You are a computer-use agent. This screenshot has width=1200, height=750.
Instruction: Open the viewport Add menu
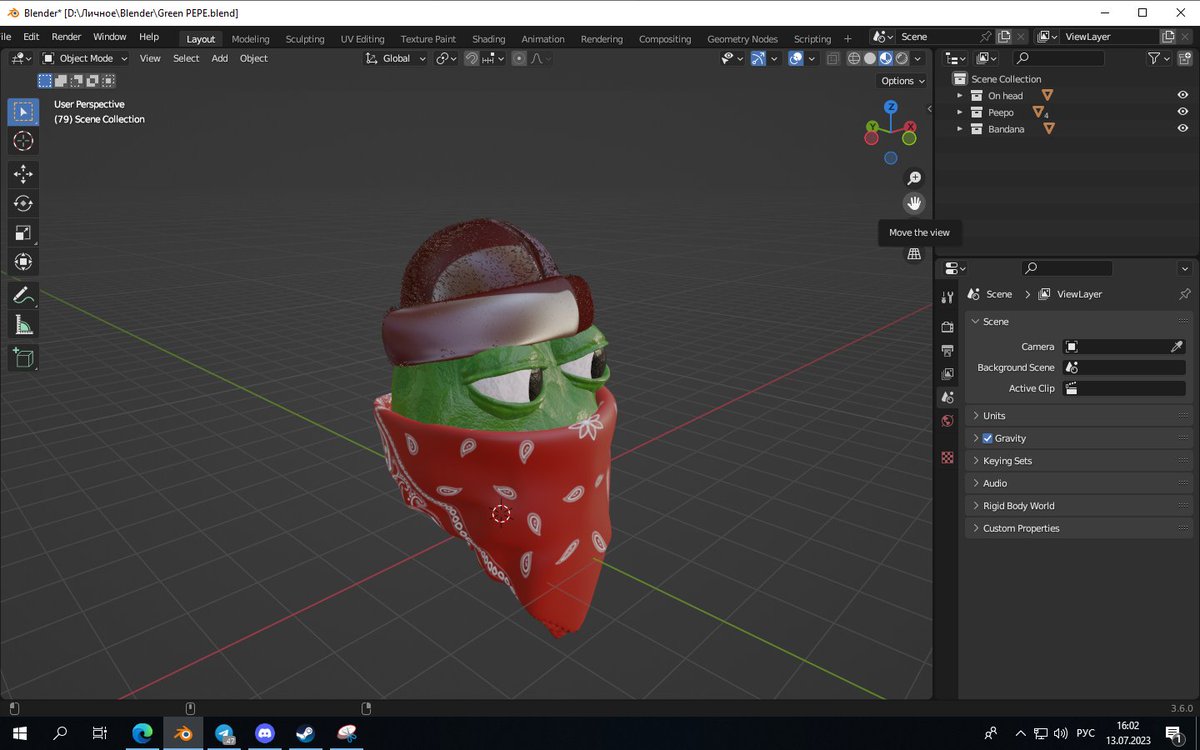(219, 59)
